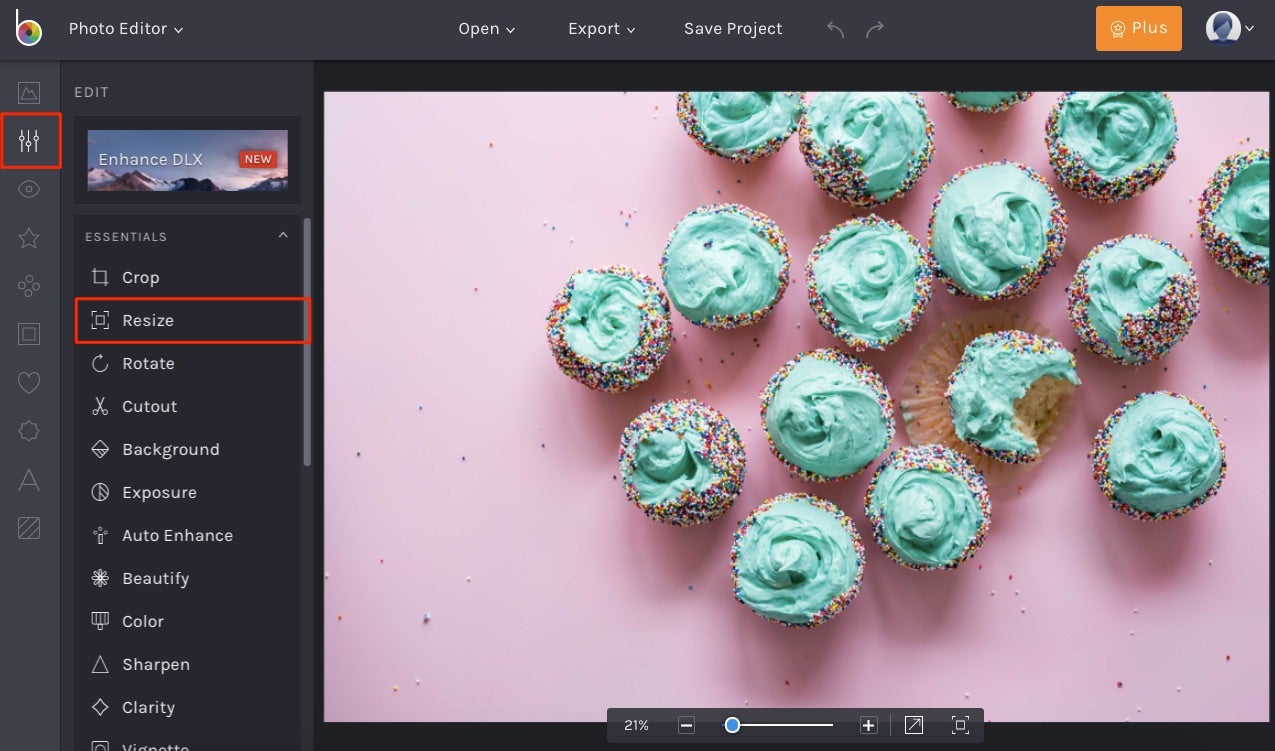
Task: Open the Text tool with the A icon
Action: [x=29, y=479]
